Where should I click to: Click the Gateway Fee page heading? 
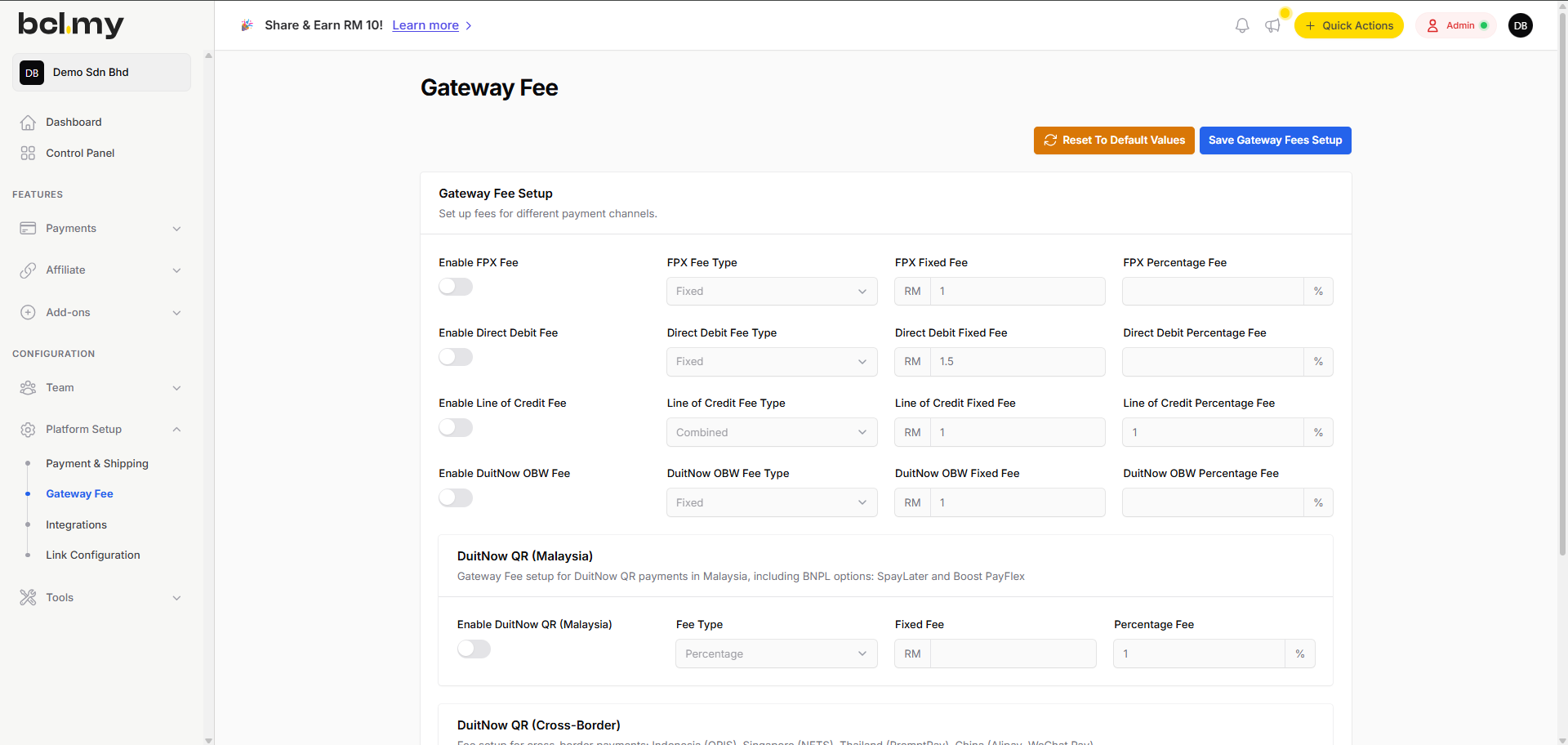[489, 88]
